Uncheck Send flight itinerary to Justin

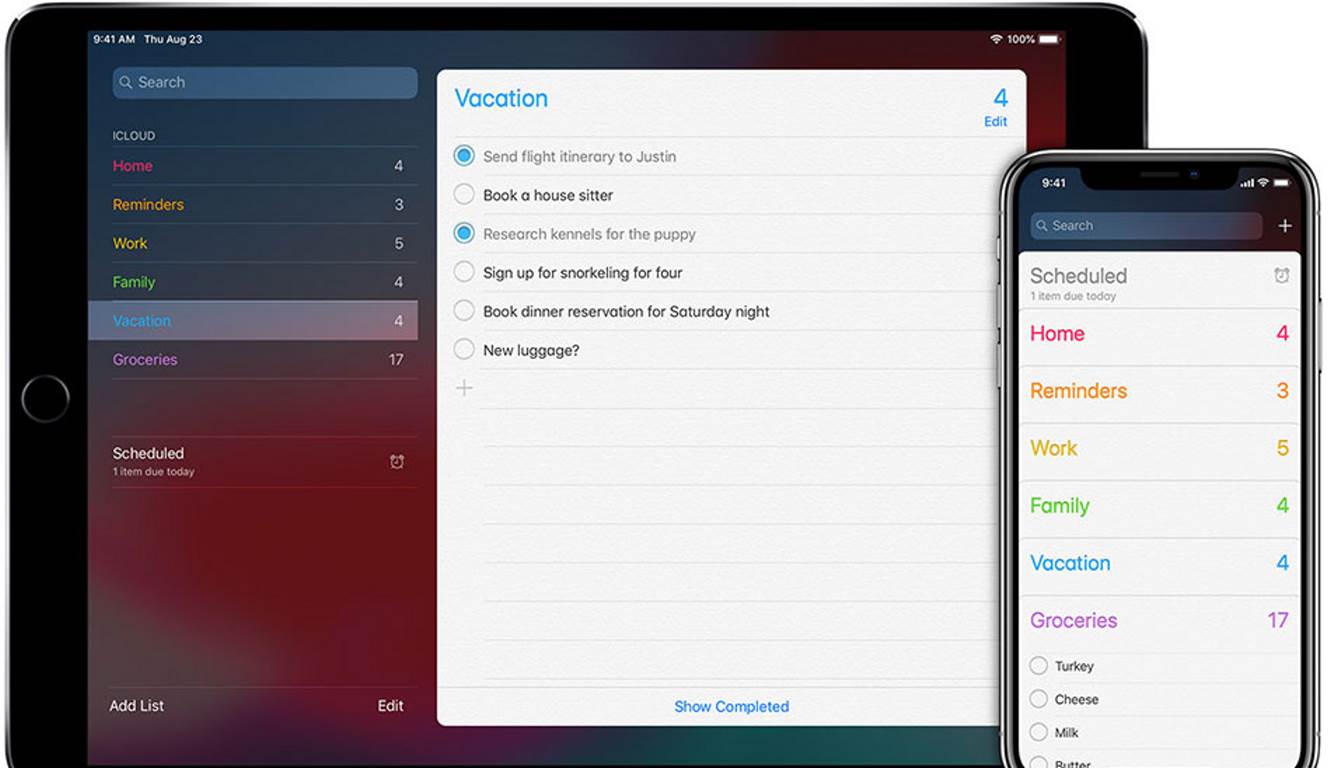(x=464, y=156)
